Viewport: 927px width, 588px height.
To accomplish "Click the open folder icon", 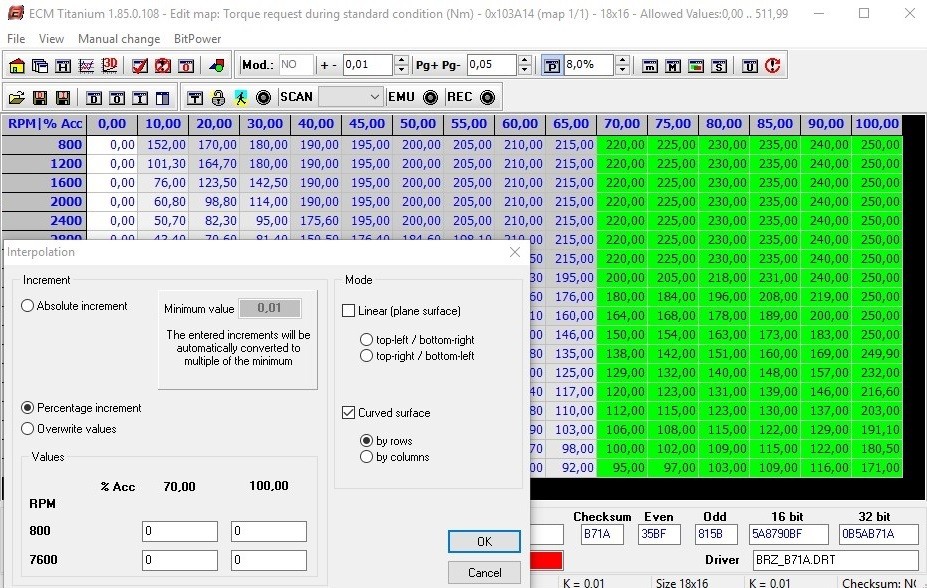I will pyautogui.click(x=17, y=97).
